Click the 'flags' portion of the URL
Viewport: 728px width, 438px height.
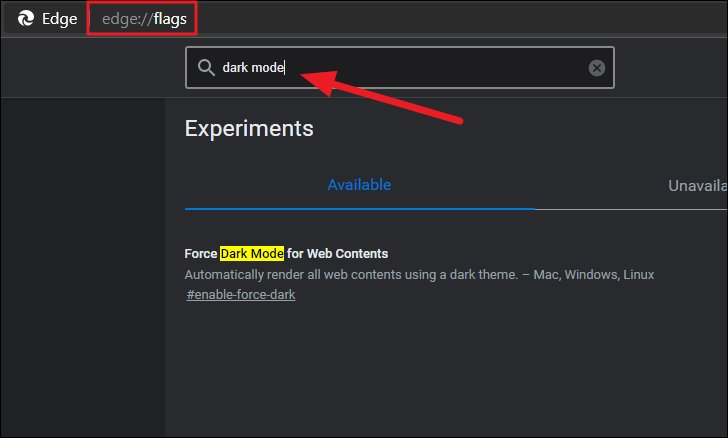[170, 19]
